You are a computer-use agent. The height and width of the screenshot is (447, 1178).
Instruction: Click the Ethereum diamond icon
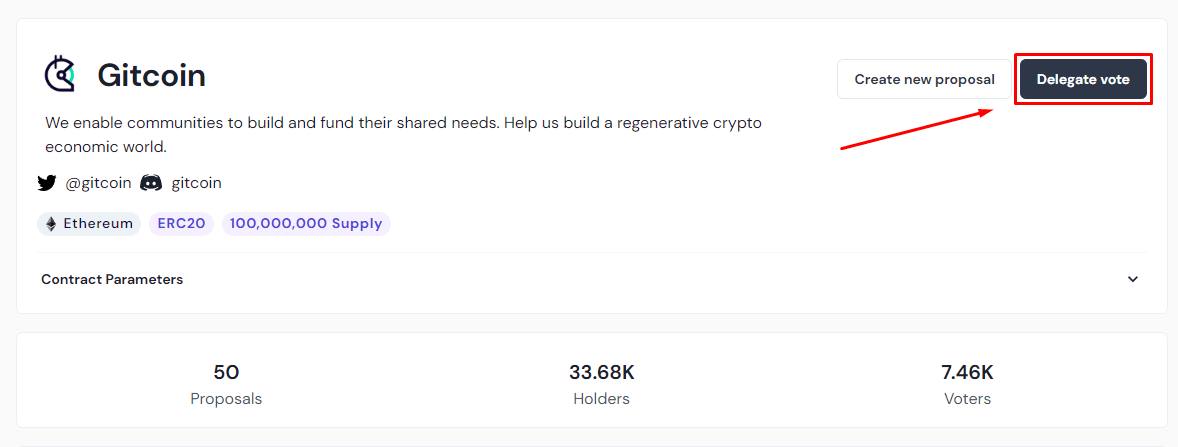pos(51,224)
